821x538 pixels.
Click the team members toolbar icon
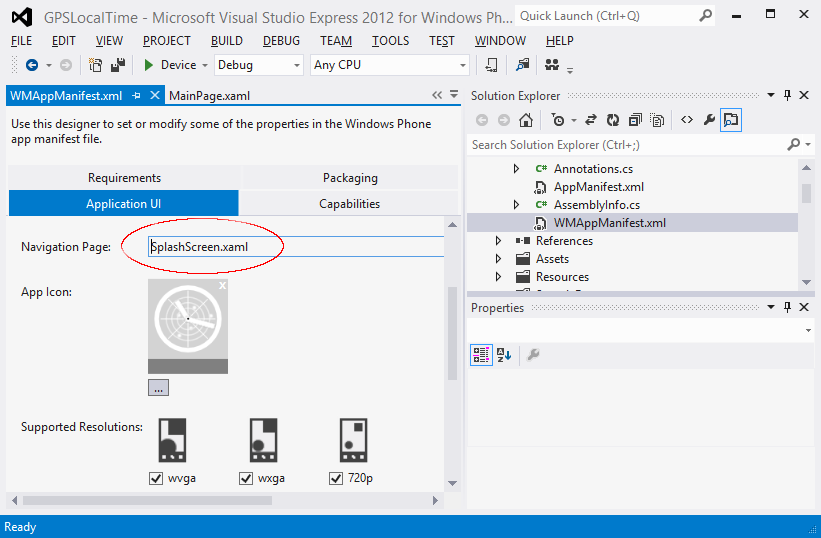tap(552, 65)
